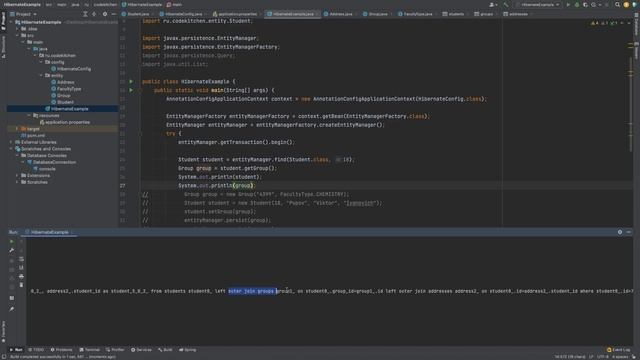
Task: Open the groups table tab
Action: click(x=486, y=14)
